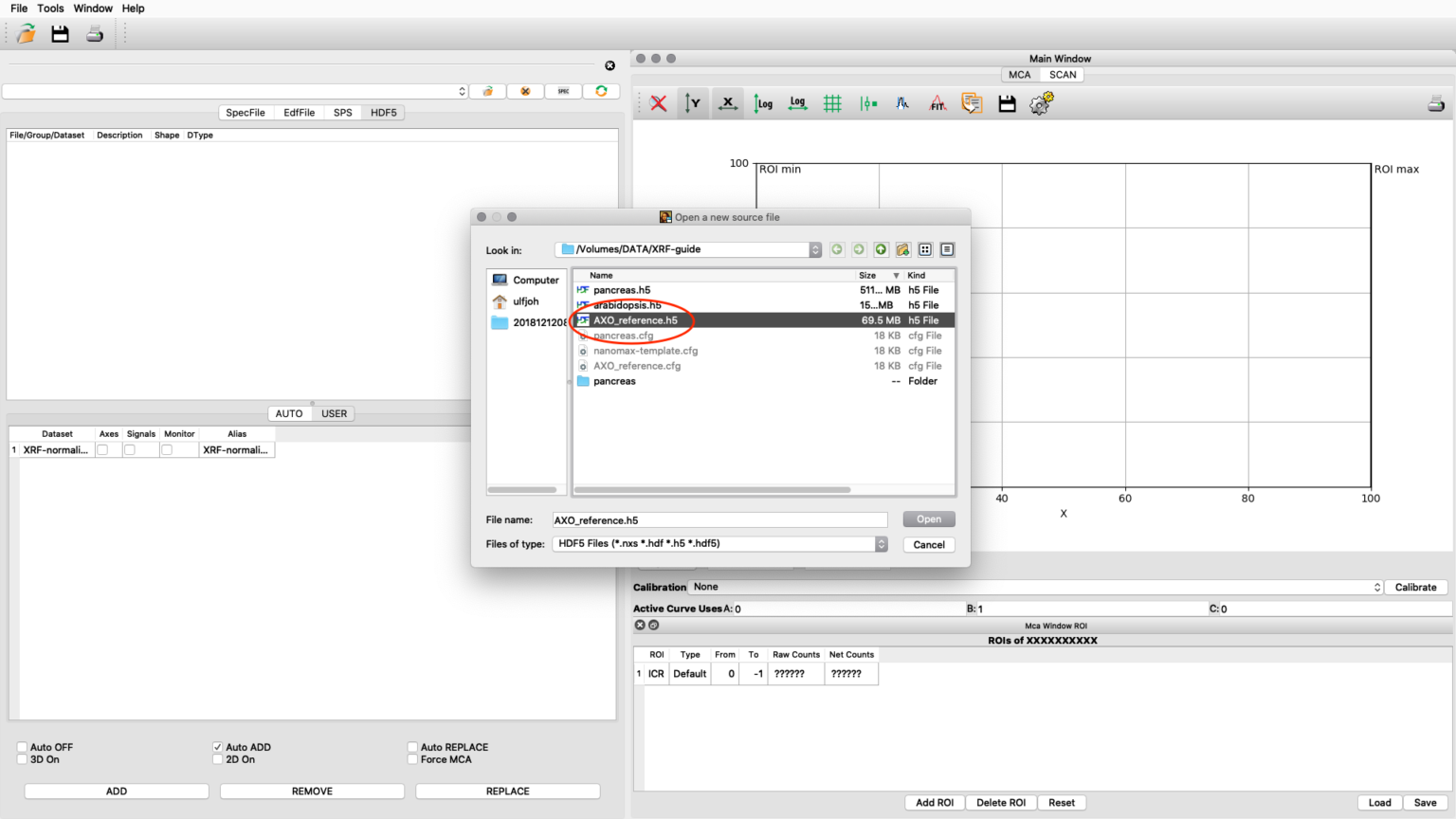Viewport: 1456px width, 819px height.
Task: Click the refresh source button
Action: (x=601, y=91)
